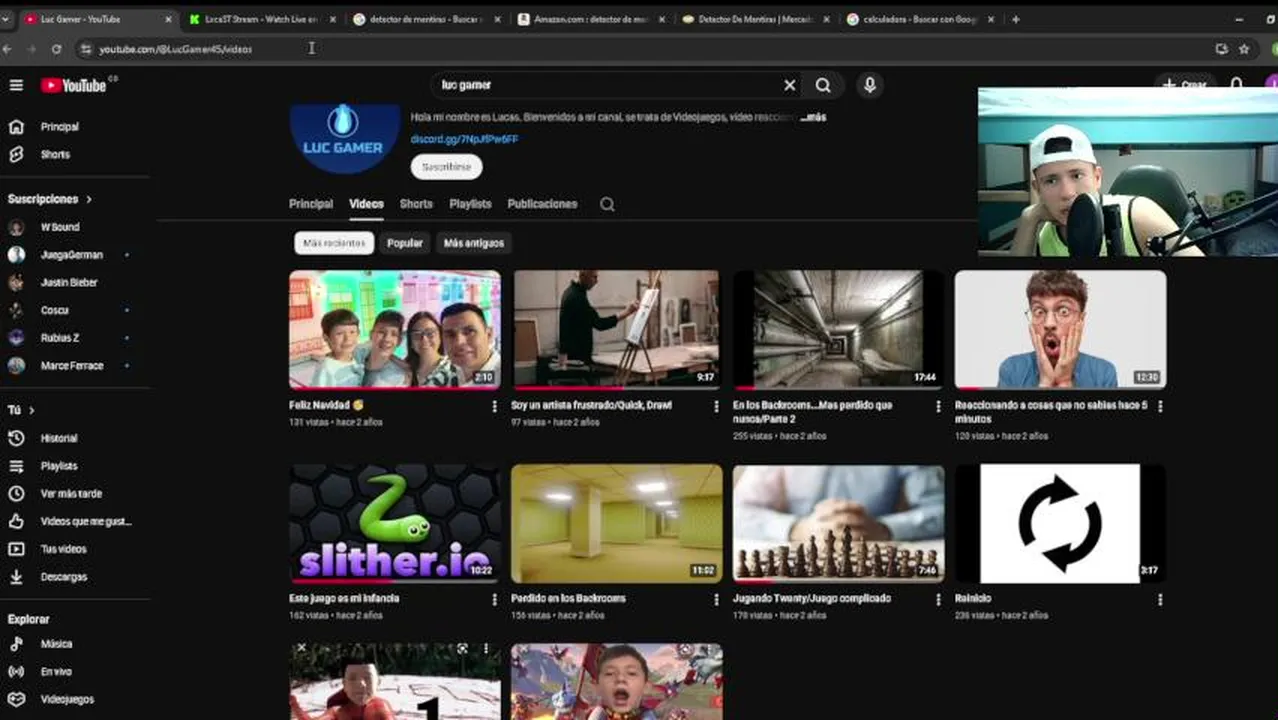Bookmark page with the star icon
This screenshot has width=1278, height=720.
pyautogui.click(x=1244, y=48)
